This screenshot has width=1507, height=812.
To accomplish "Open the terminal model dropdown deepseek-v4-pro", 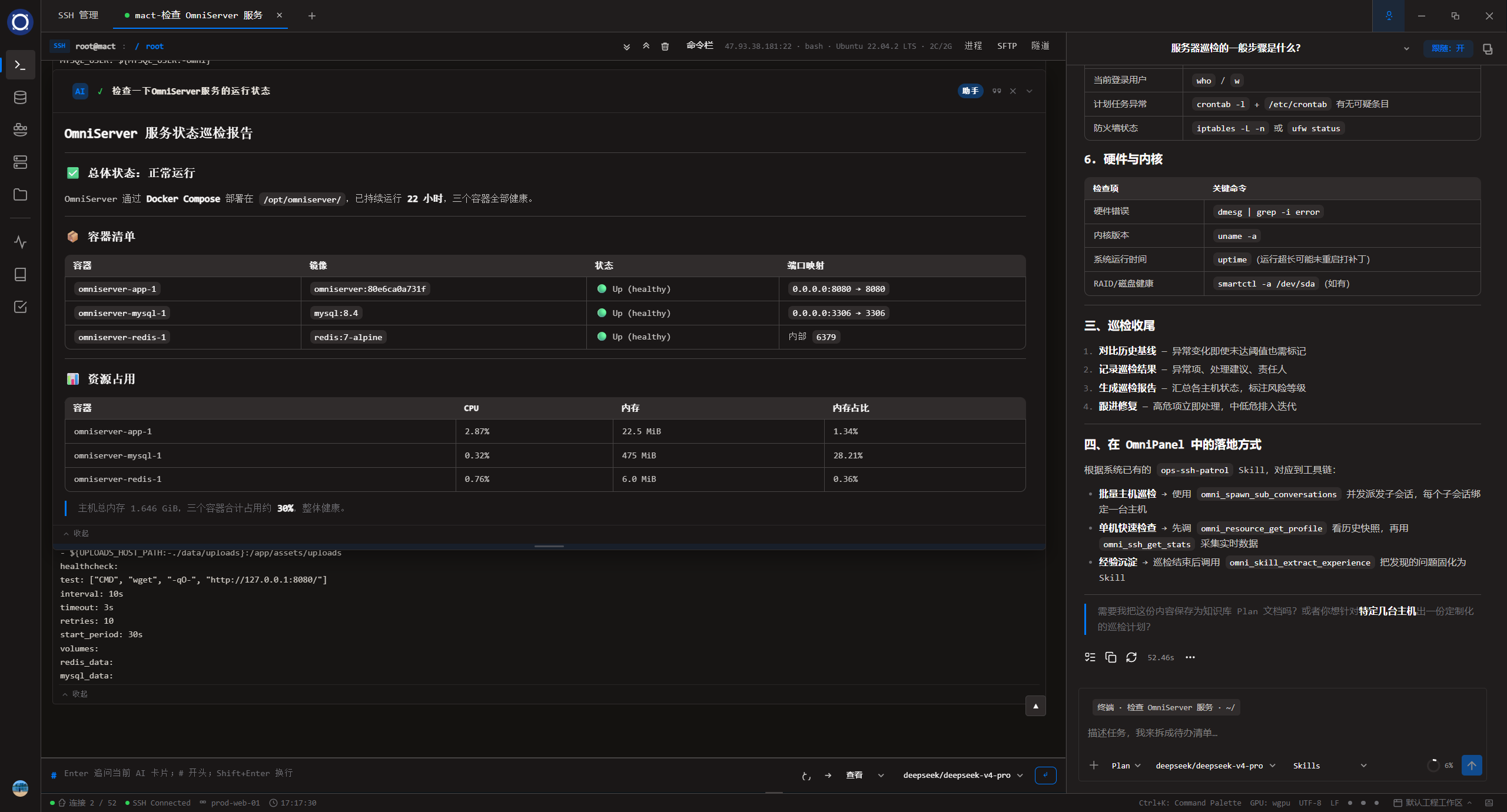I will pyautogui.click(x=963, y=776).
